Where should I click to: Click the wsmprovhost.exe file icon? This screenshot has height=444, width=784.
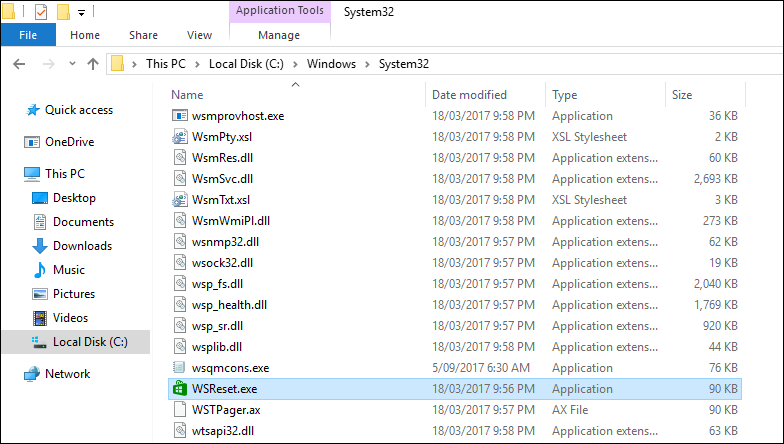pyautogui.click(x=180, y=116)
